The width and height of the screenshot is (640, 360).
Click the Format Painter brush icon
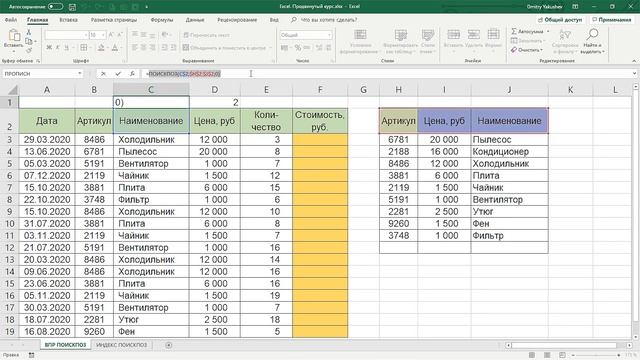[29, 50]
